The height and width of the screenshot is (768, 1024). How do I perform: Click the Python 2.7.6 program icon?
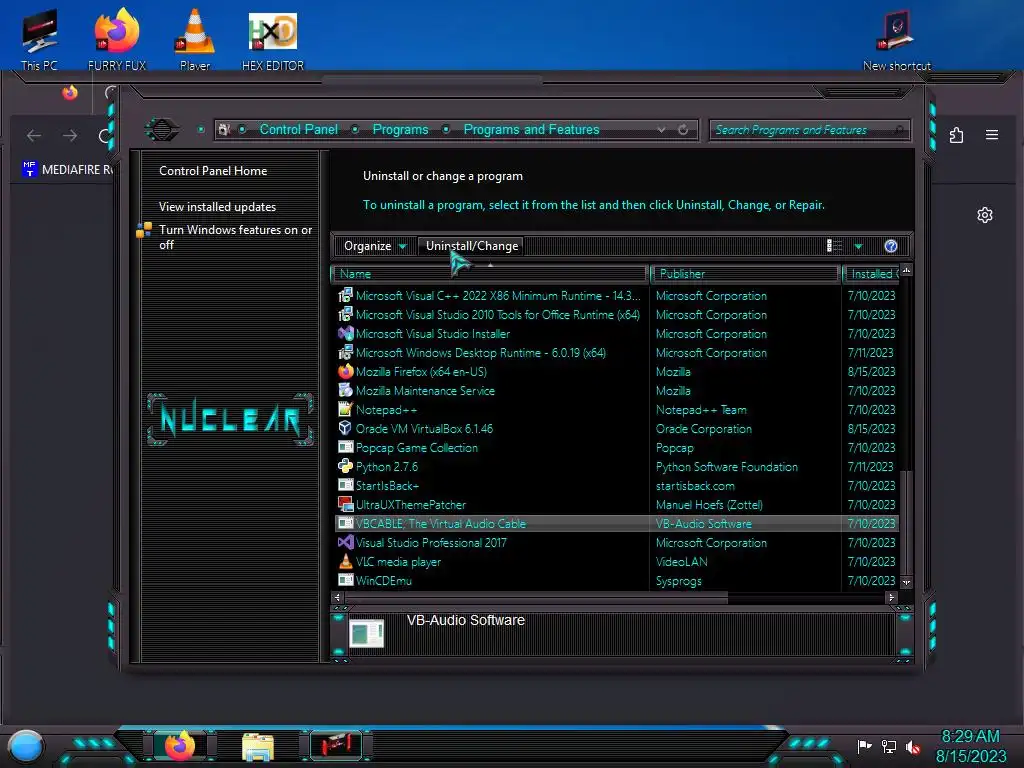tap(345, 466)
